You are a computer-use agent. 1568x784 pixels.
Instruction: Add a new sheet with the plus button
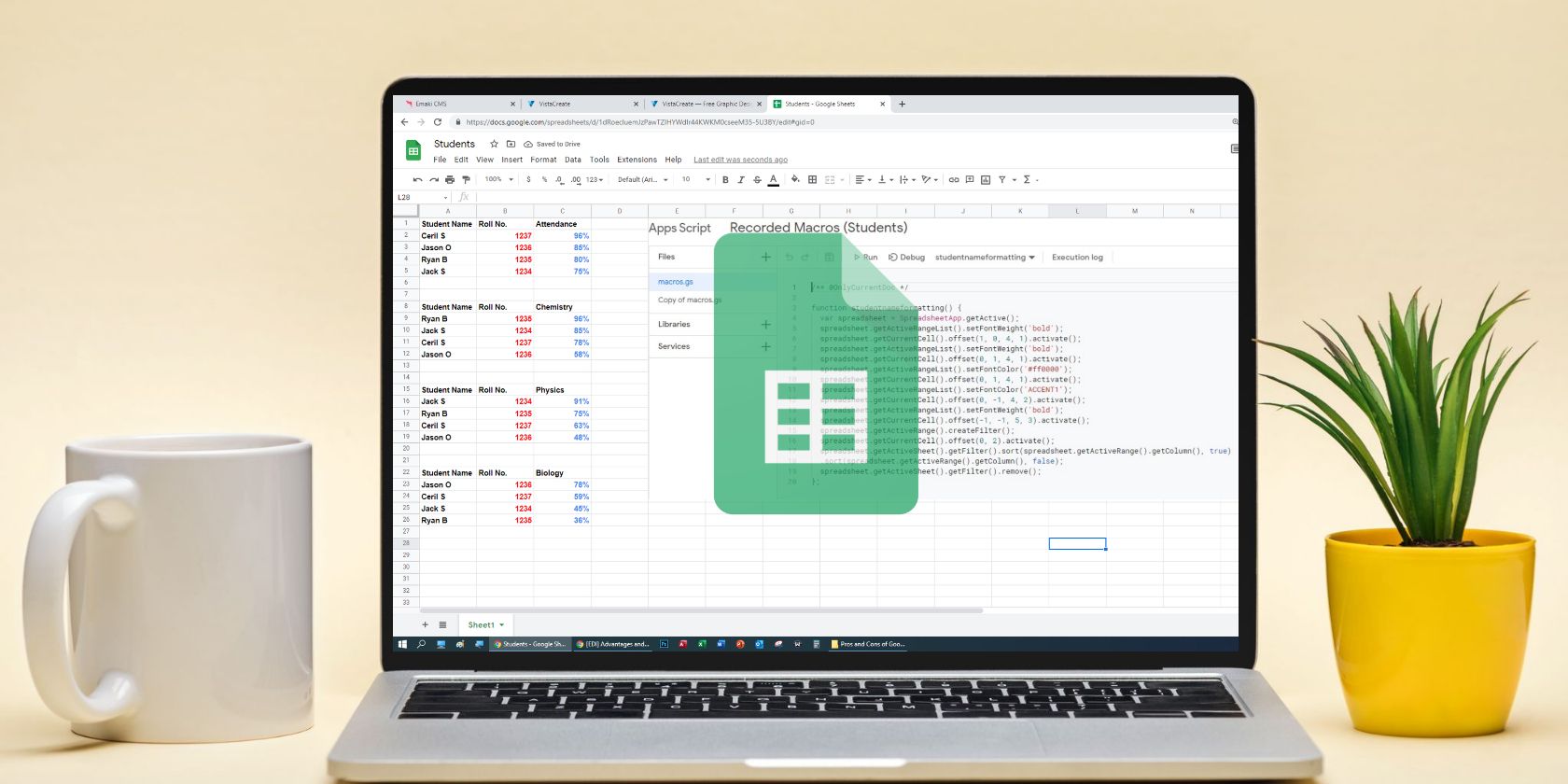click(x=426, y=625)
